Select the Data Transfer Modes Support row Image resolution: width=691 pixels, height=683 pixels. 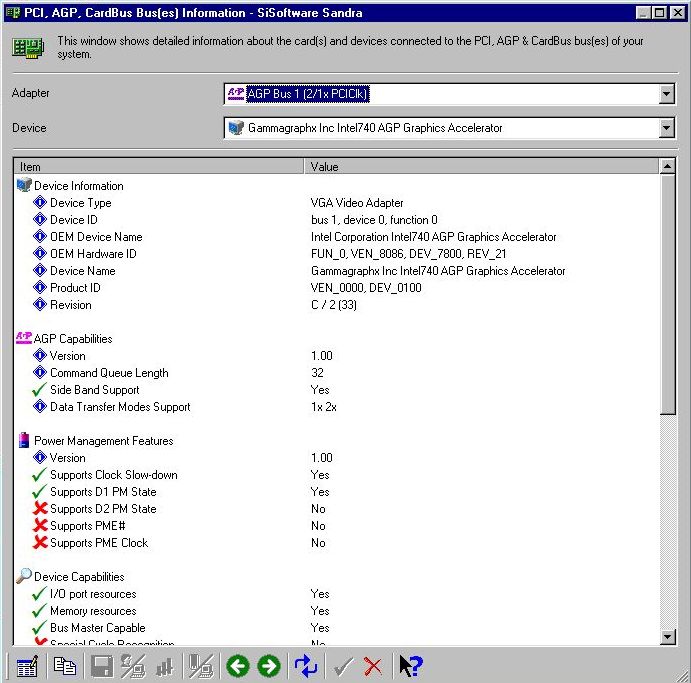(x=337, y=407)
